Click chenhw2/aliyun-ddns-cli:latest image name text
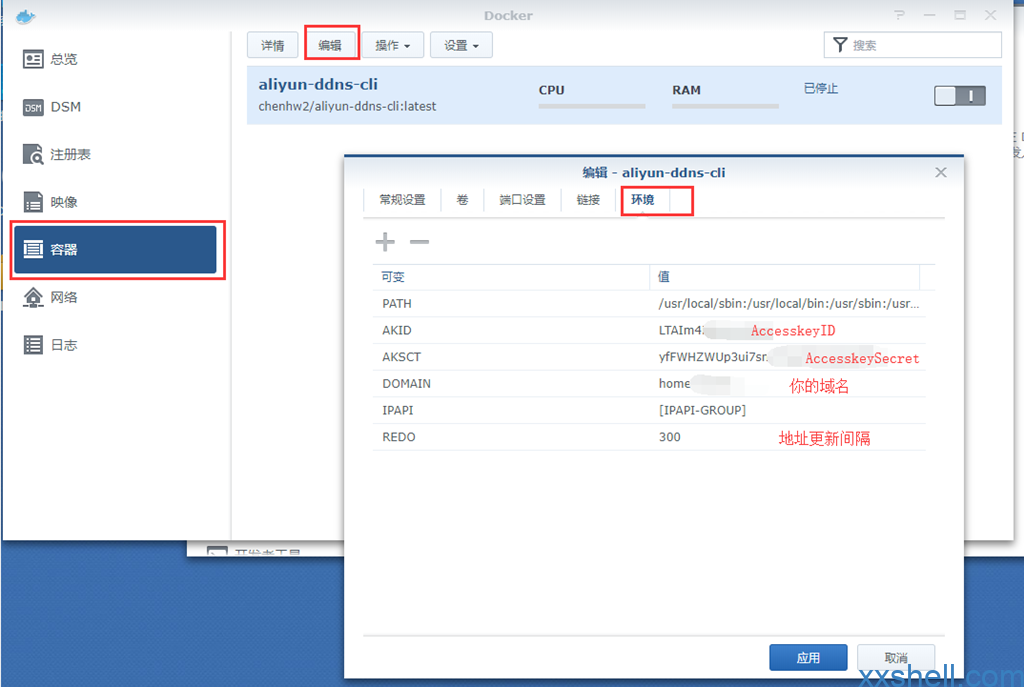This screenshot has height=687, width=1024. (x=347, y=106)
